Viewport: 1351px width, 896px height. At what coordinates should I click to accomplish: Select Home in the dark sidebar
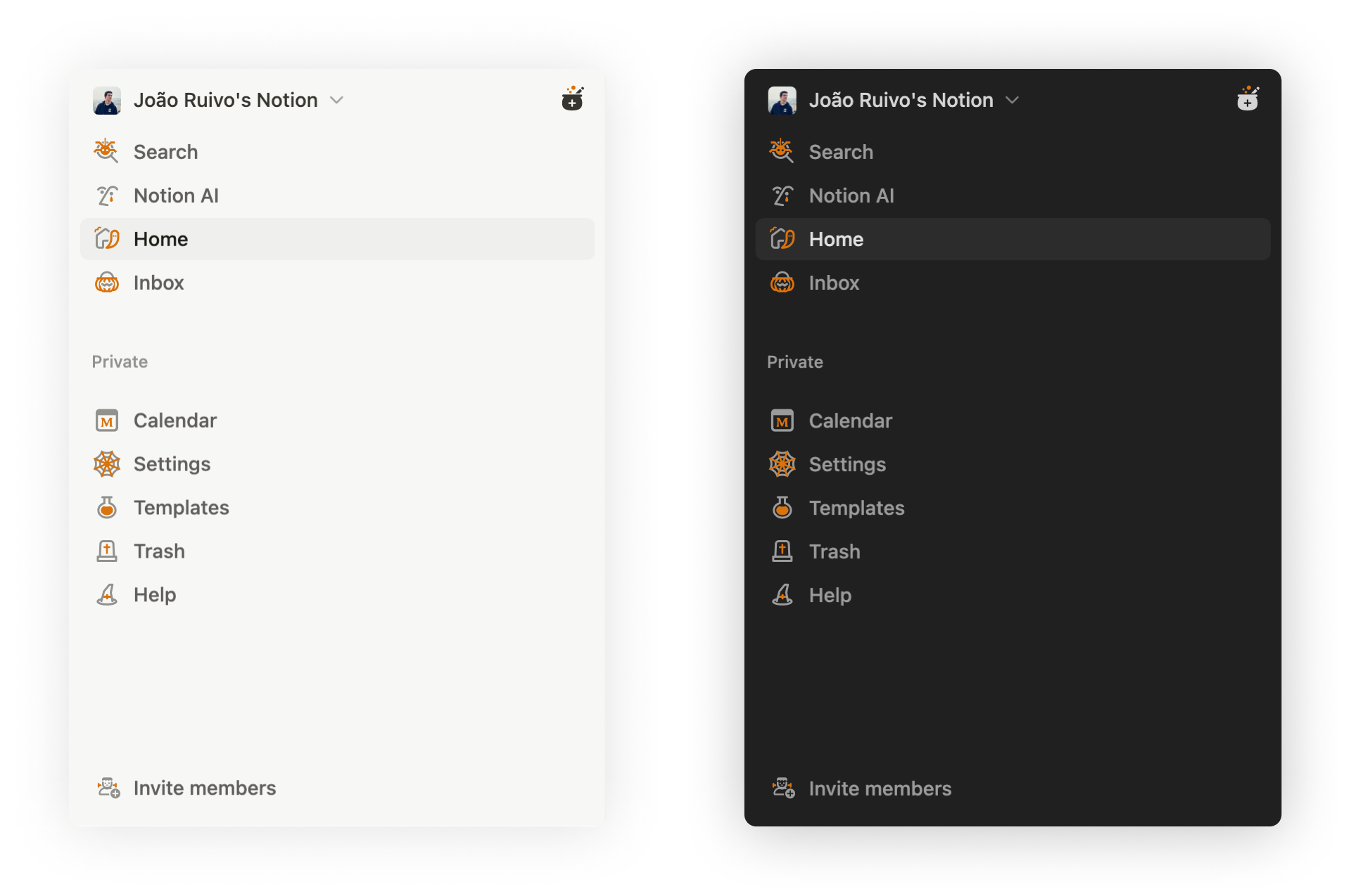836,239
